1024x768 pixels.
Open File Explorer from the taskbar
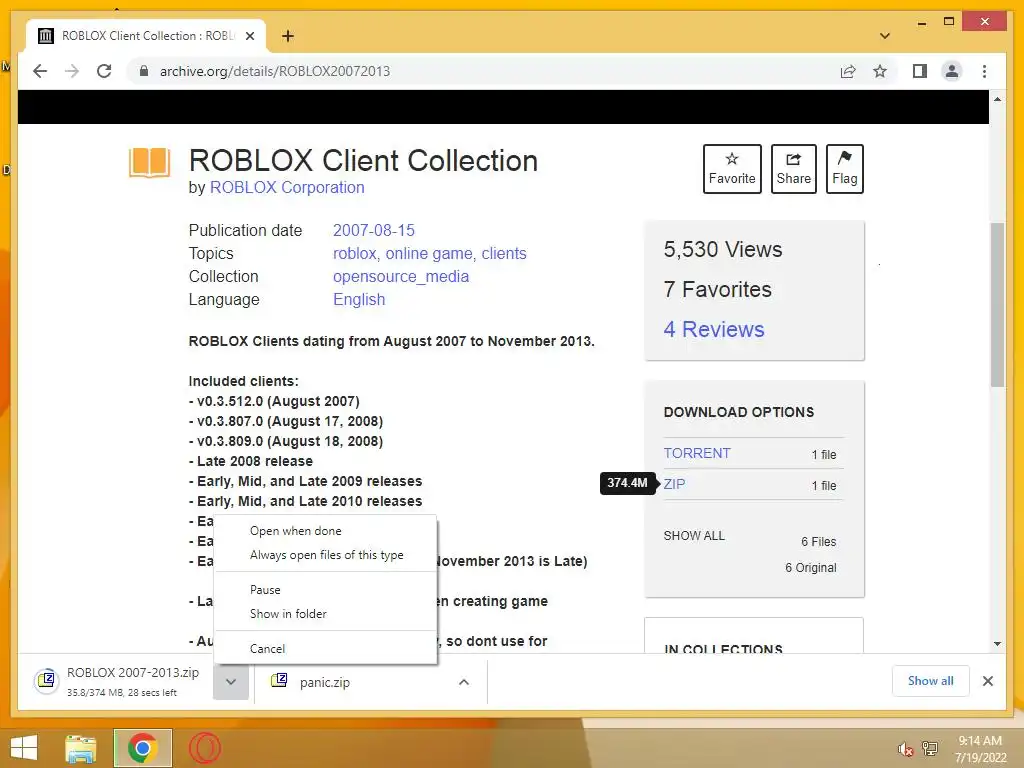(81, 748)
